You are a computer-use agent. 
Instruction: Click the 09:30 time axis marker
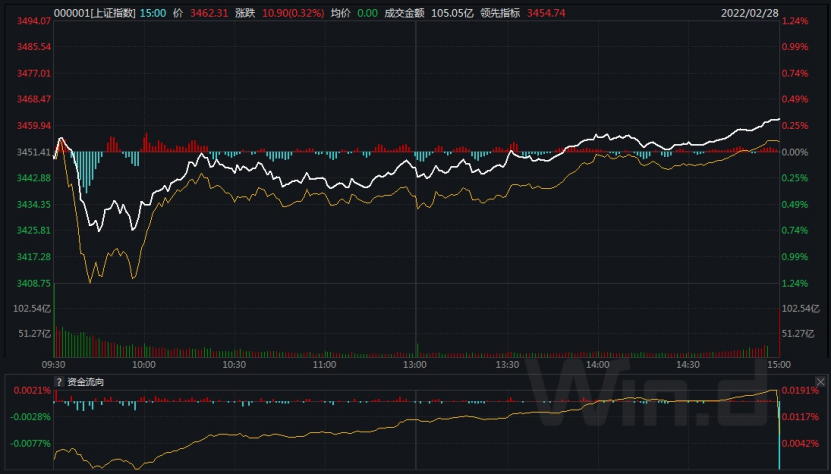(x=54, y=365)
